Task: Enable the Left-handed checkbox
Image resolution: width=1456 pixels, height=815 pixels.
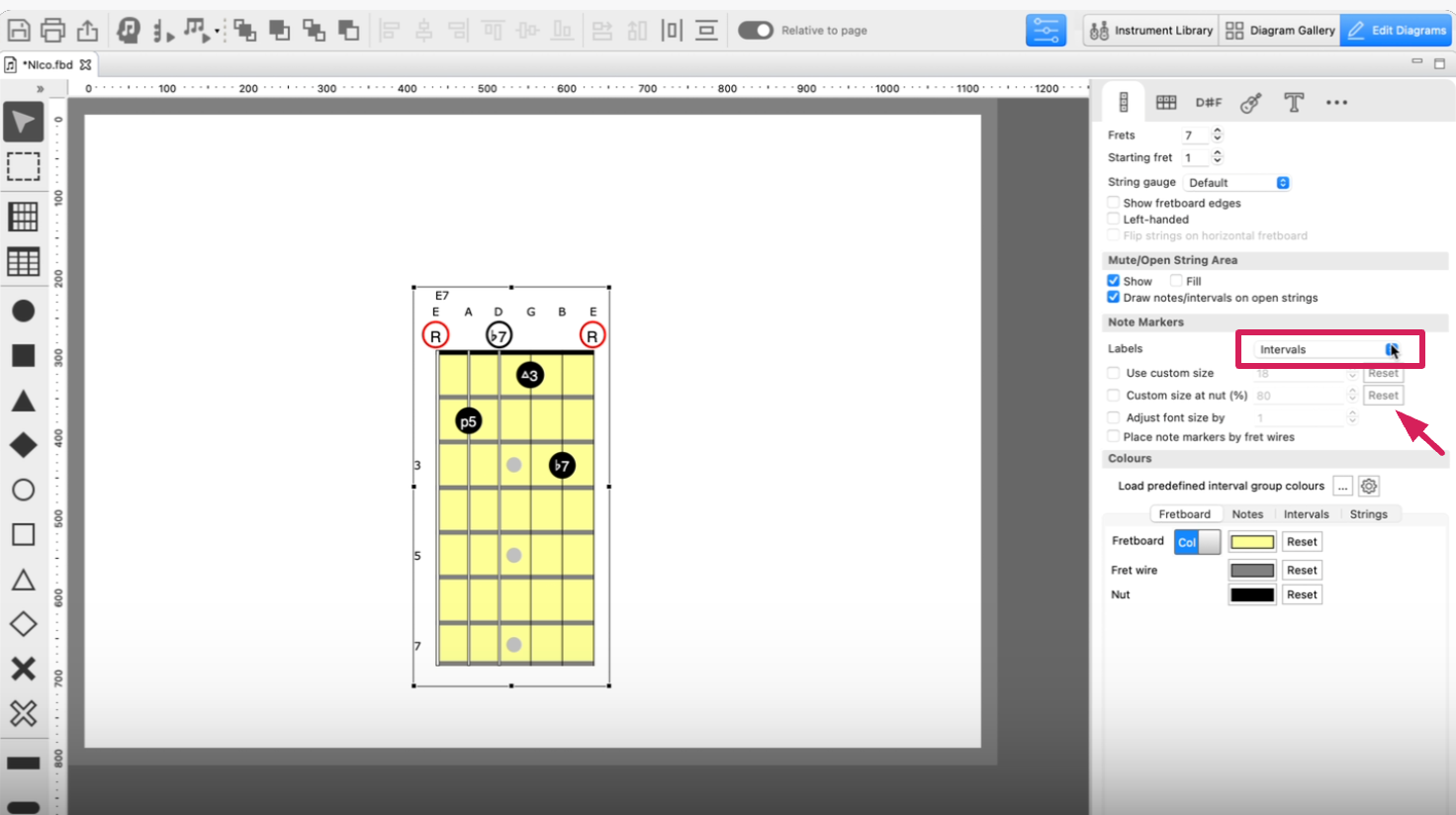Action: tap(1114, 220)
